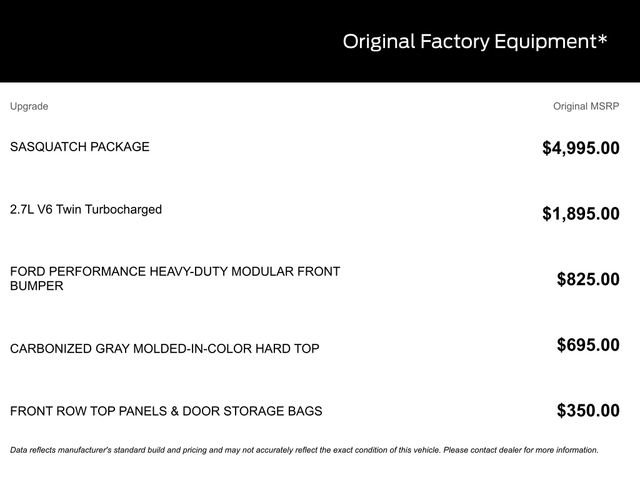The width and height of the screenshot is (640, 480).
Task: Click the $1,895.00 price value
Action: pyautogui.click(x=580, y=213)
